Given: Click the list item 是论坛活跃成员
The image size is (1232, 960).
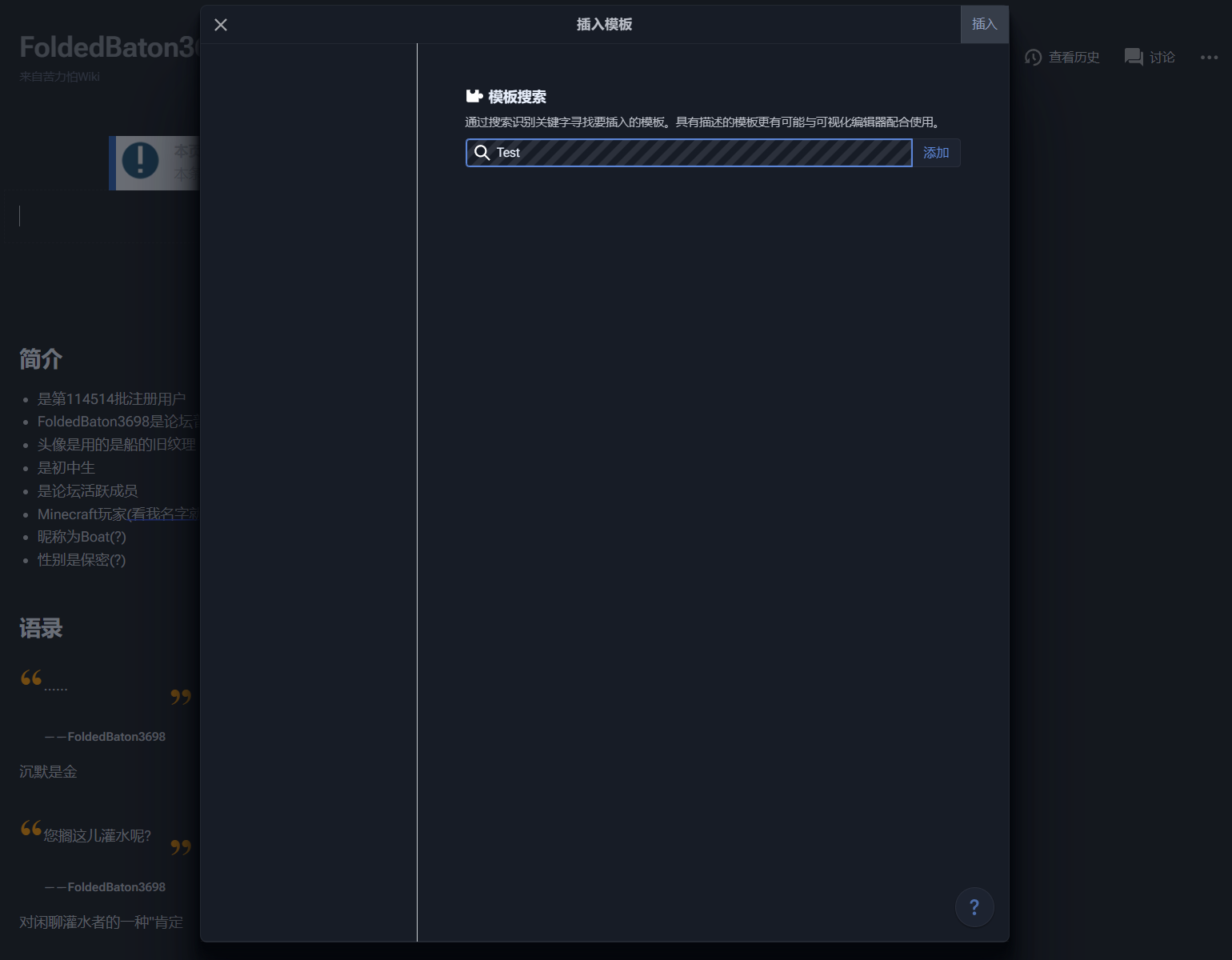Looking at the screenshot, I should [88, 491].
